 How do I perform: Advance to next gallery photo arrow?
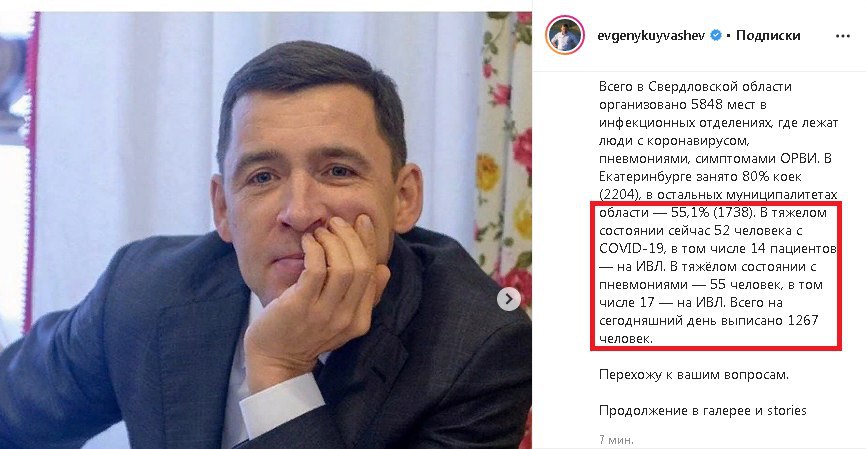(x=508, y=299)
